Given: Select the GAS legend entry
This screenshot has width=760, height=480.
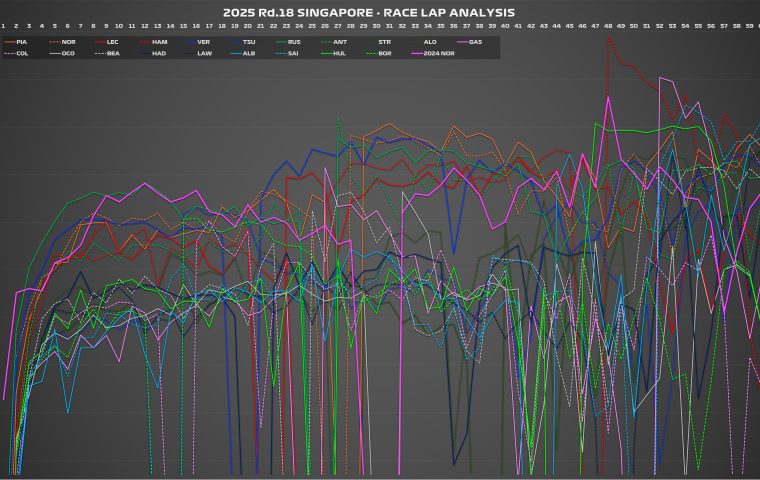Looking at the screenshot, I should tap(475, 42).
